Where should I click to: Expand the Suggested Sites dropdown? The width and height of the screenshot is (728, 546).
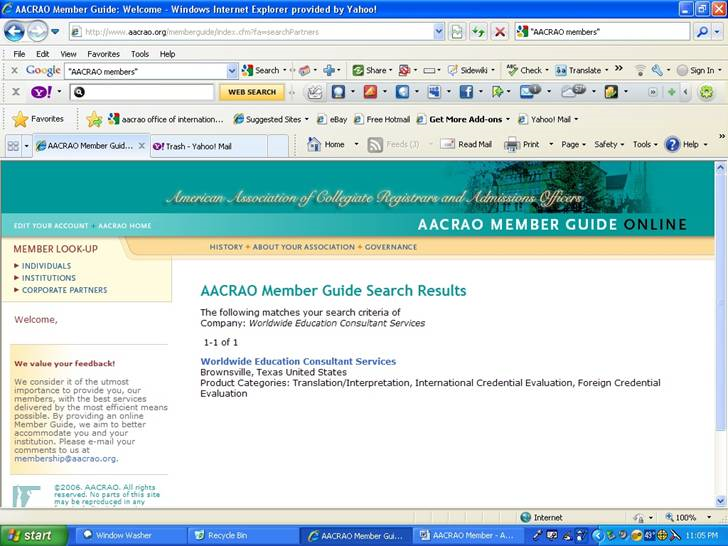[306, 119]
